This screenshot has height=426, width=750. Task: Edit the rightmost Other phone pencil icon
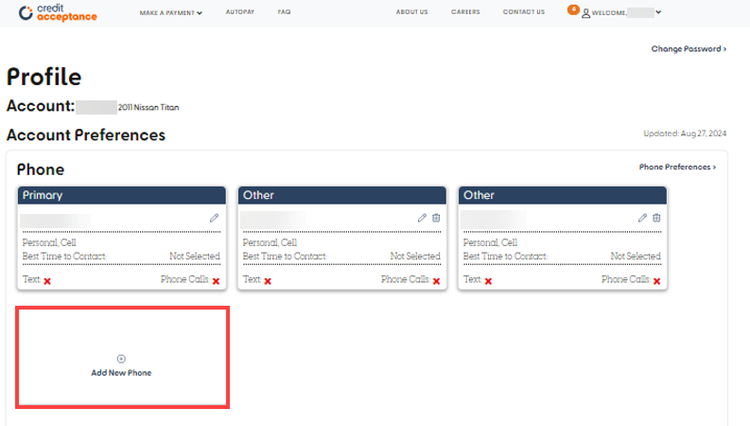(642, 218)
